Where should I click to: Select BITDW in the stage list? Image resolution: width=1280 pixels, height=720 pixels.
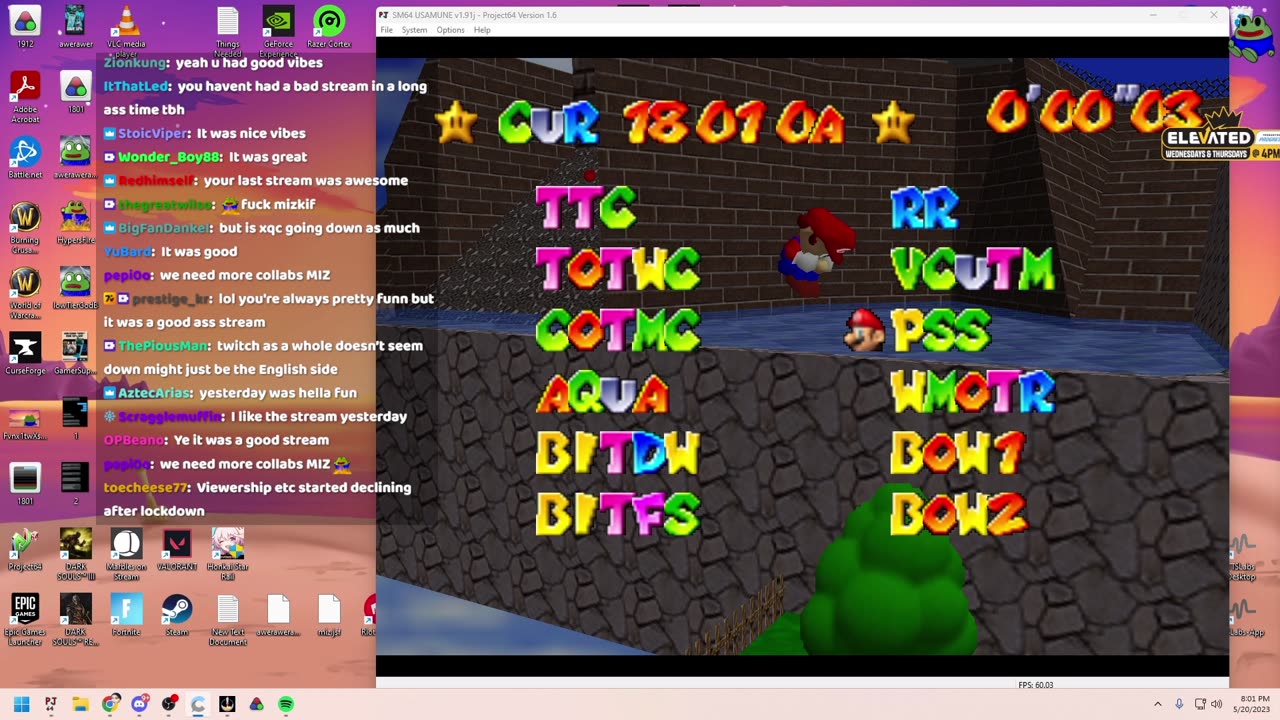point(617,453)
